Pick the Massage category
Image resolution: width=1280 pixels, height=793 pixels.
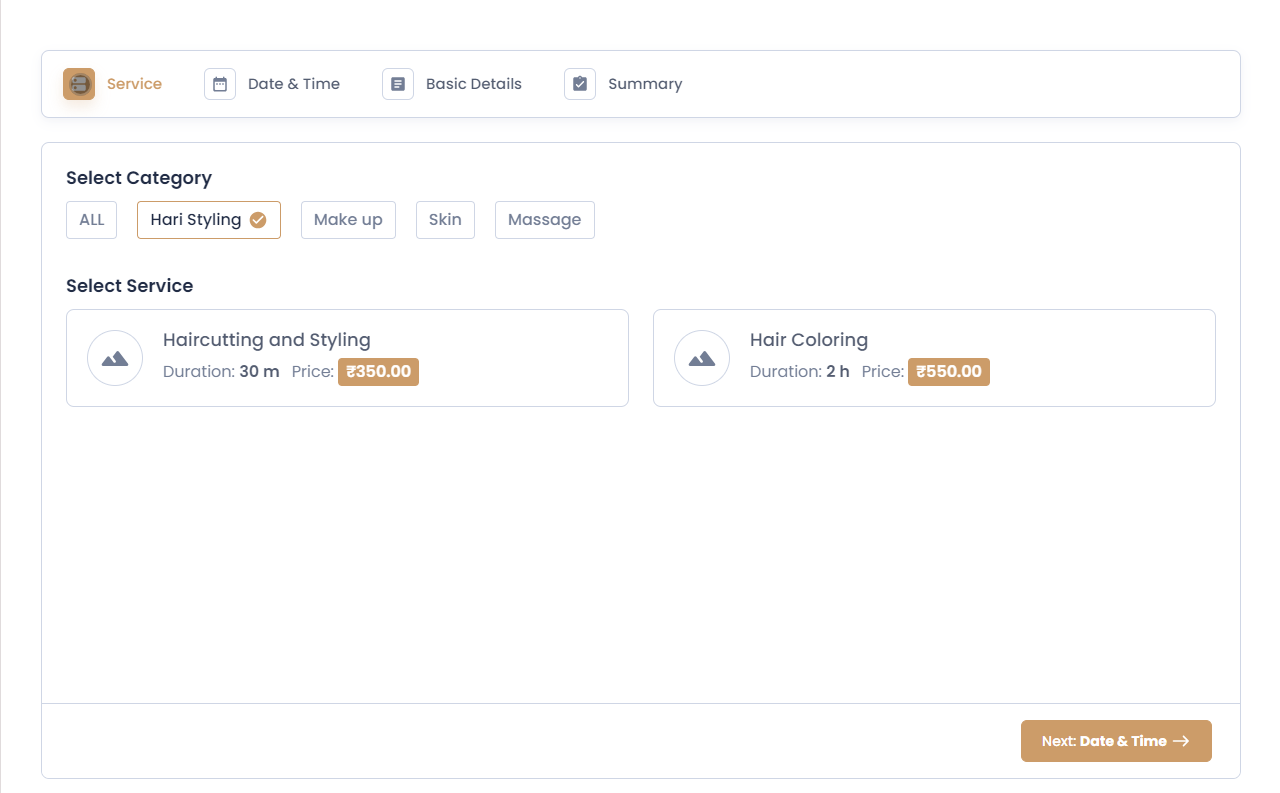click(x=544, y=220)
